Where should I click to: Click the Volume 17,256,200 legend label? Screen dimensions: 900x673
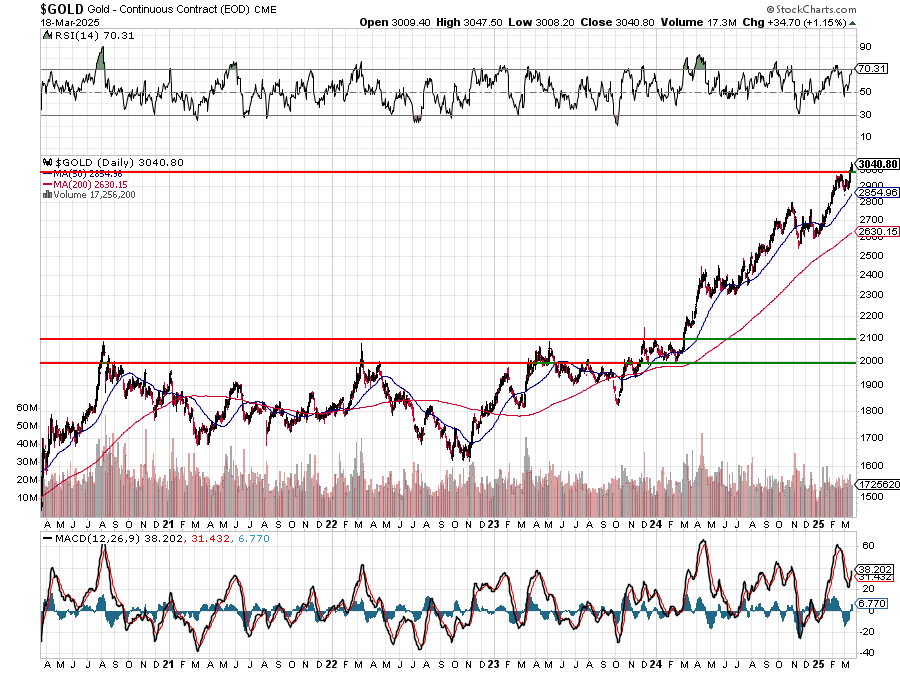94,195
